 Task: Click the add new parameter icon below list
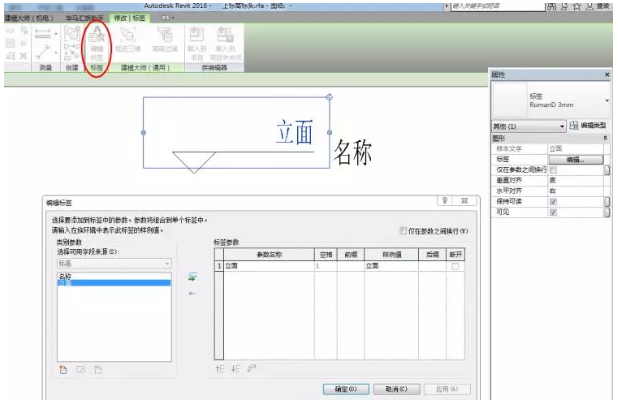click(63, 369)
